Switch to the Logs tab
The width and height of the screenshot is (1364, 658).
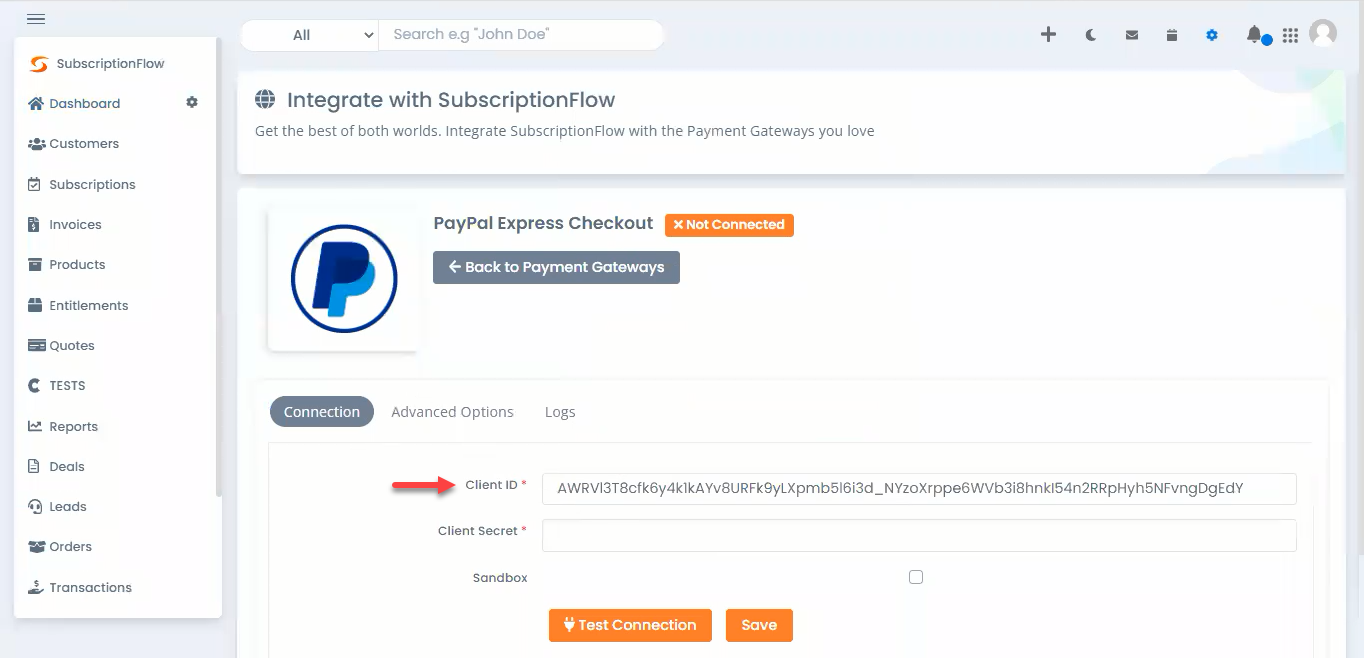[560, 412]
